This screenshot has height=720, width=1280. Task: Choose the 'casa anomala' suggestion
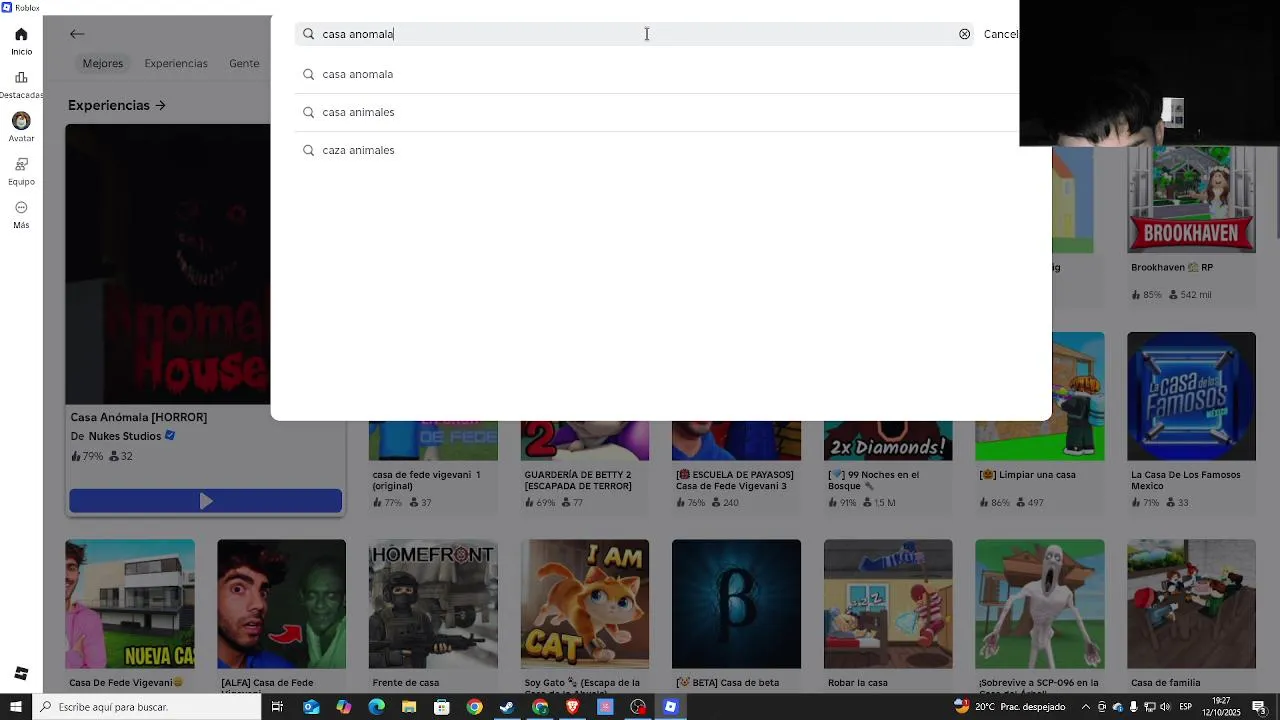(x=656, y=74)
